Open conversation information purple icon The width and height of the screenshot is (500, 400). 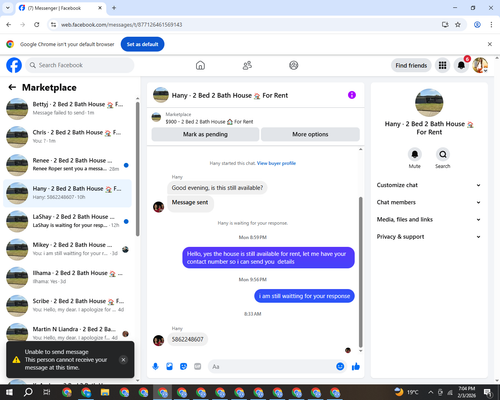pyautogui.click(x=352, y=95)
